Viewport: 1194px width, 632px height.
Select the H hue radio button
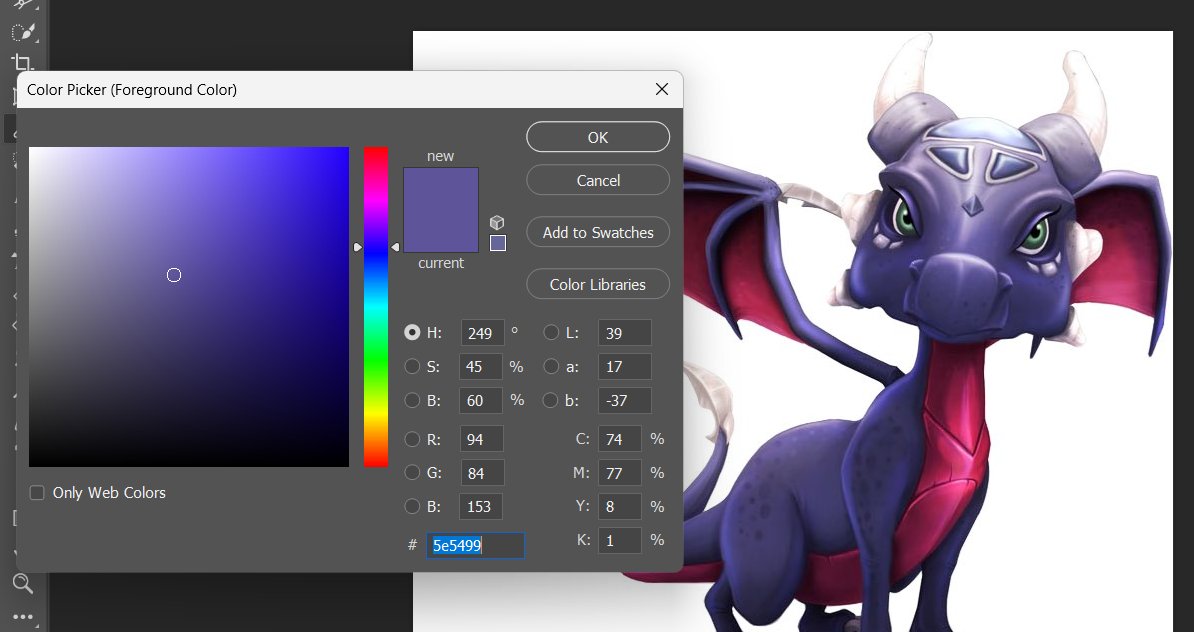[x=412, y=333]
